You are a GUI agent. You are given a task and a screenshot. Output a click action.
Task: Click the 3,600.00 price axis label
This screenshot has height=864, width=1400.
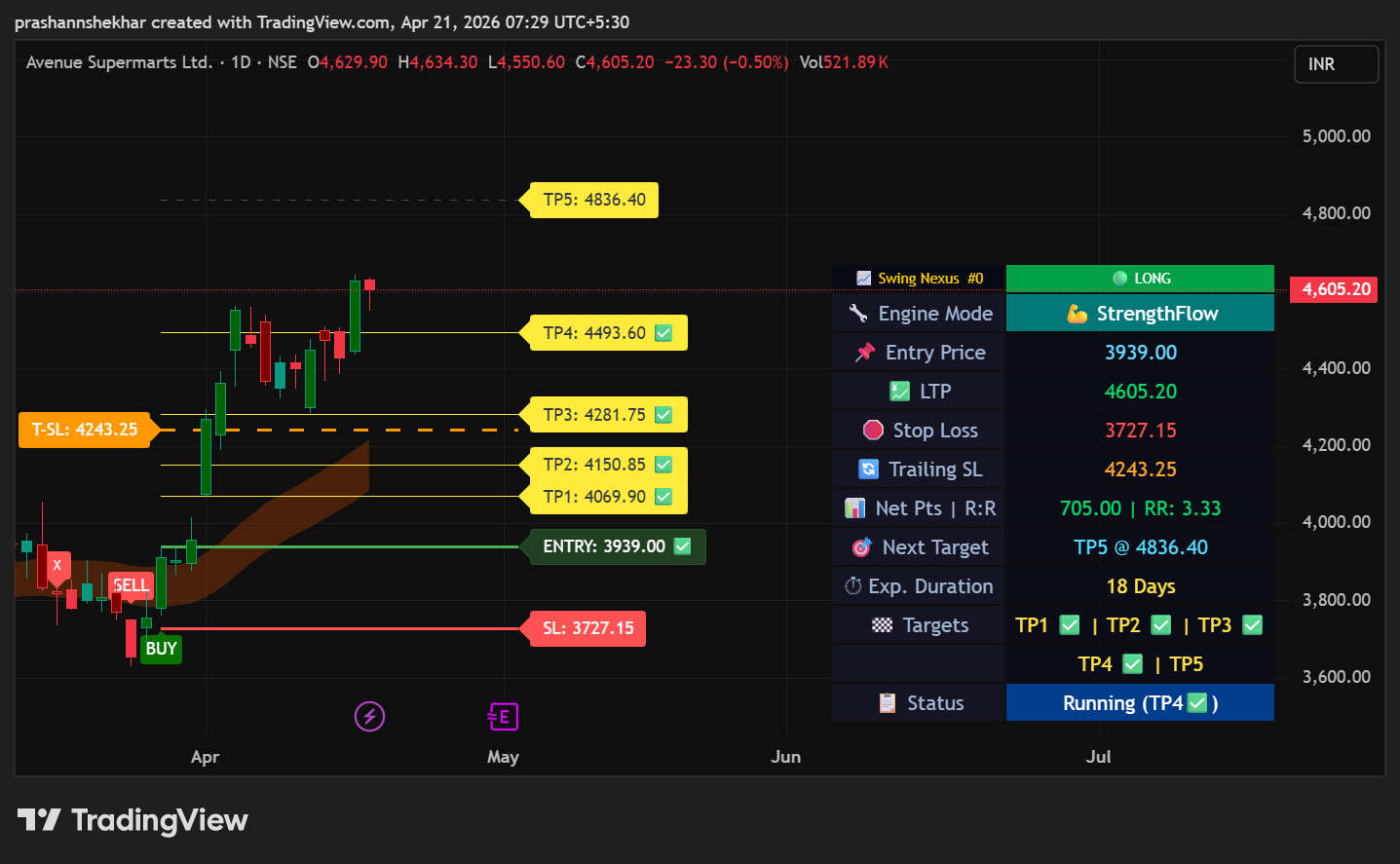click(x=1336, y=677)
